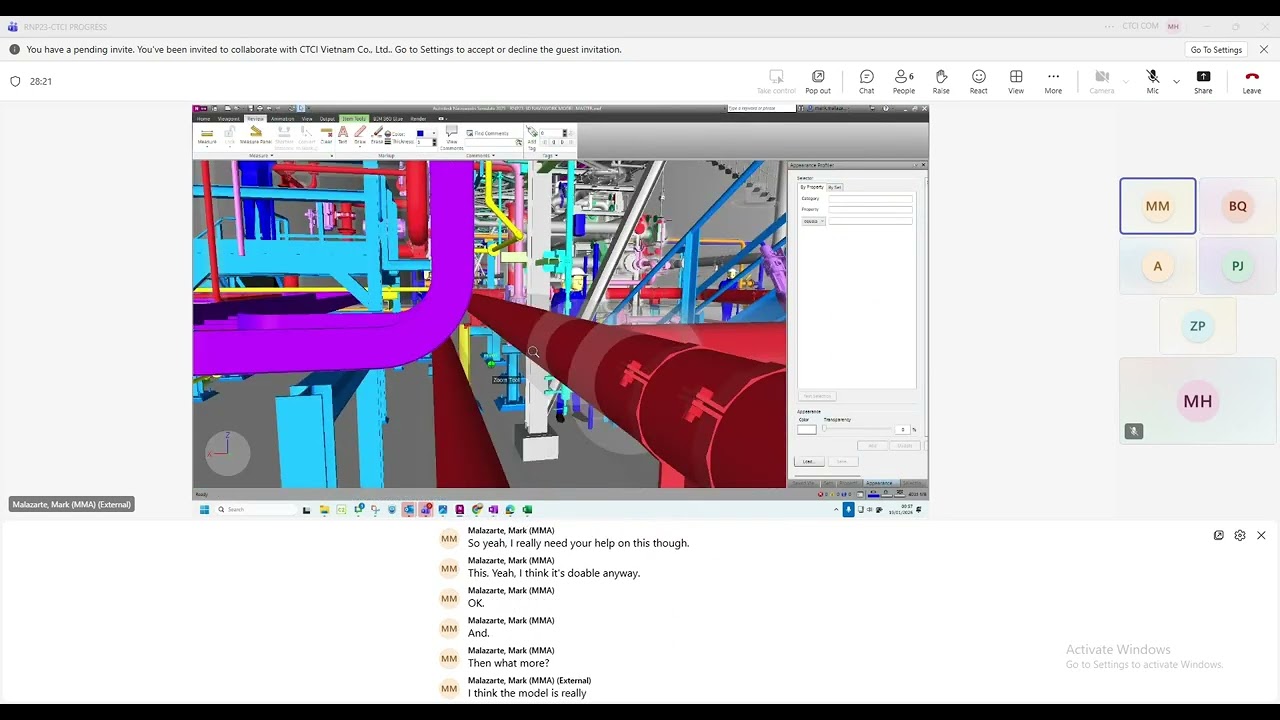The width and height of the screenshot is (1280, 720).
Task: Open the People participants list
Action: 903,82
